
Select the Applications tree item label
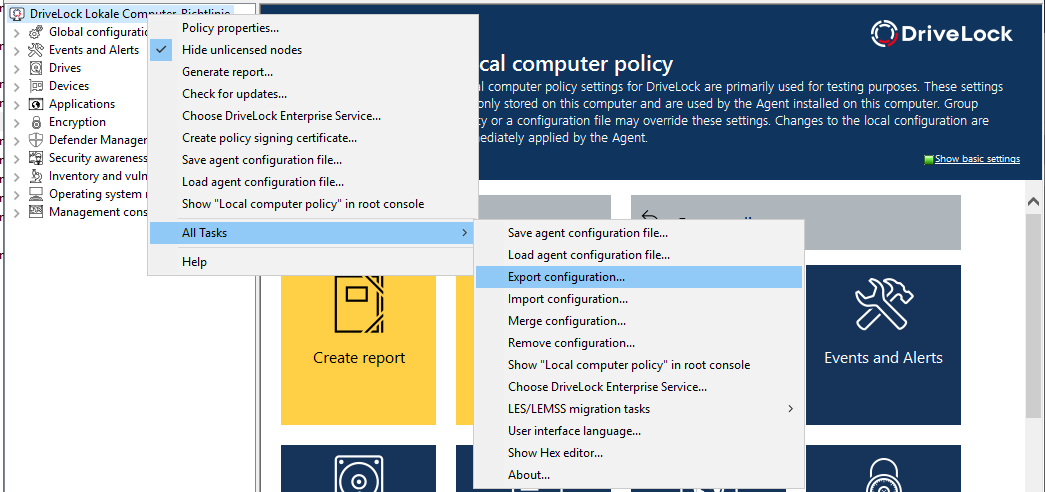click(x=81, y=104)
